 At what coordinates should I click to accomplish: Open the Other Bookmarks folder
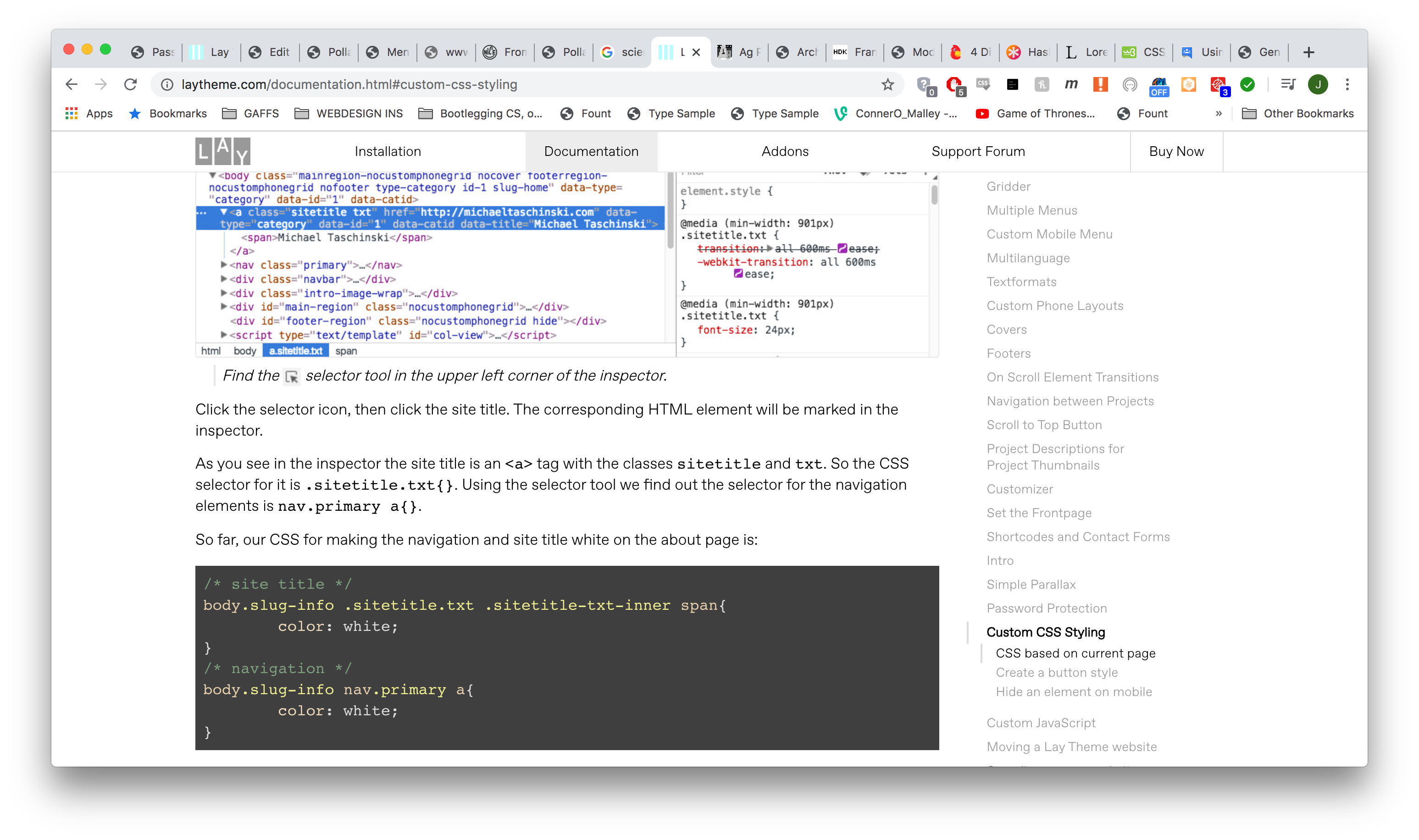(1297, 114)
